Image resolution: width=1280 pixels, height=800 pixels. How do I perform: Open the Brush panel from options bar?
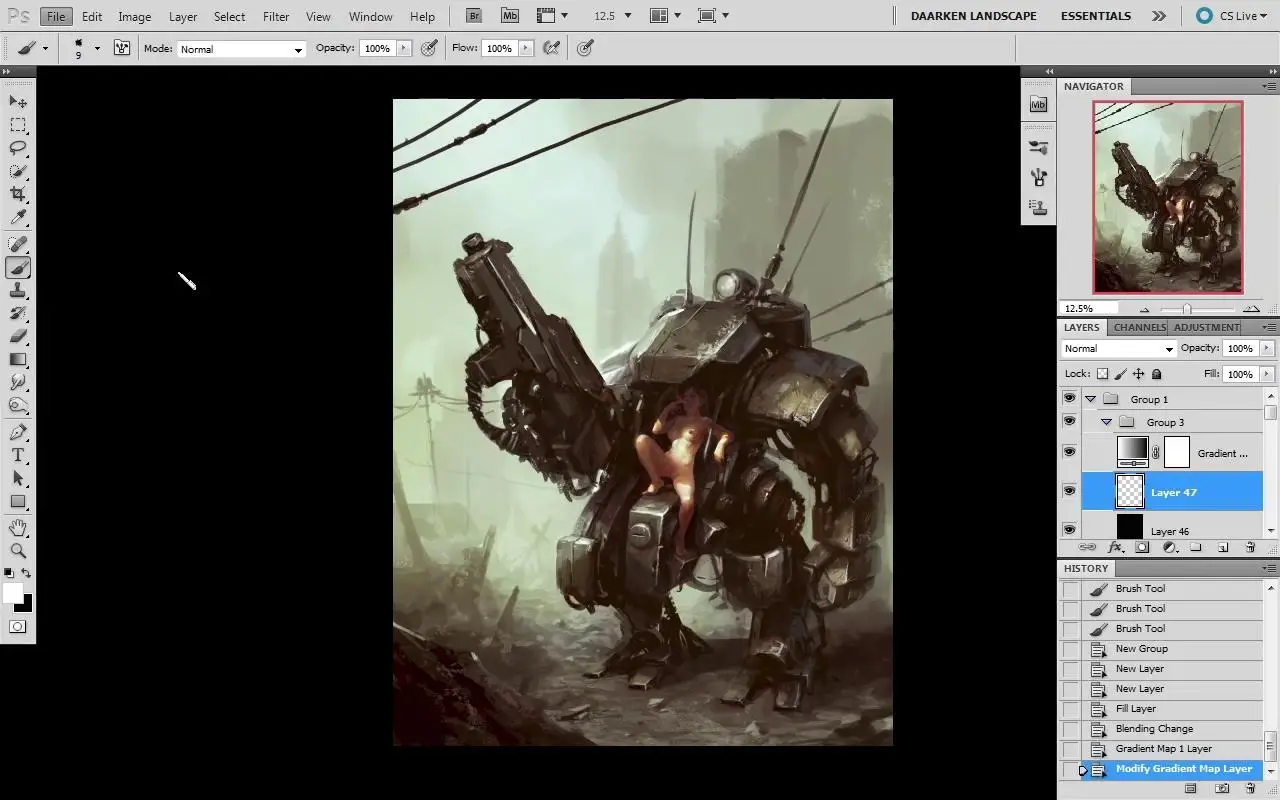pyautogui.click(x=122, y=48)
